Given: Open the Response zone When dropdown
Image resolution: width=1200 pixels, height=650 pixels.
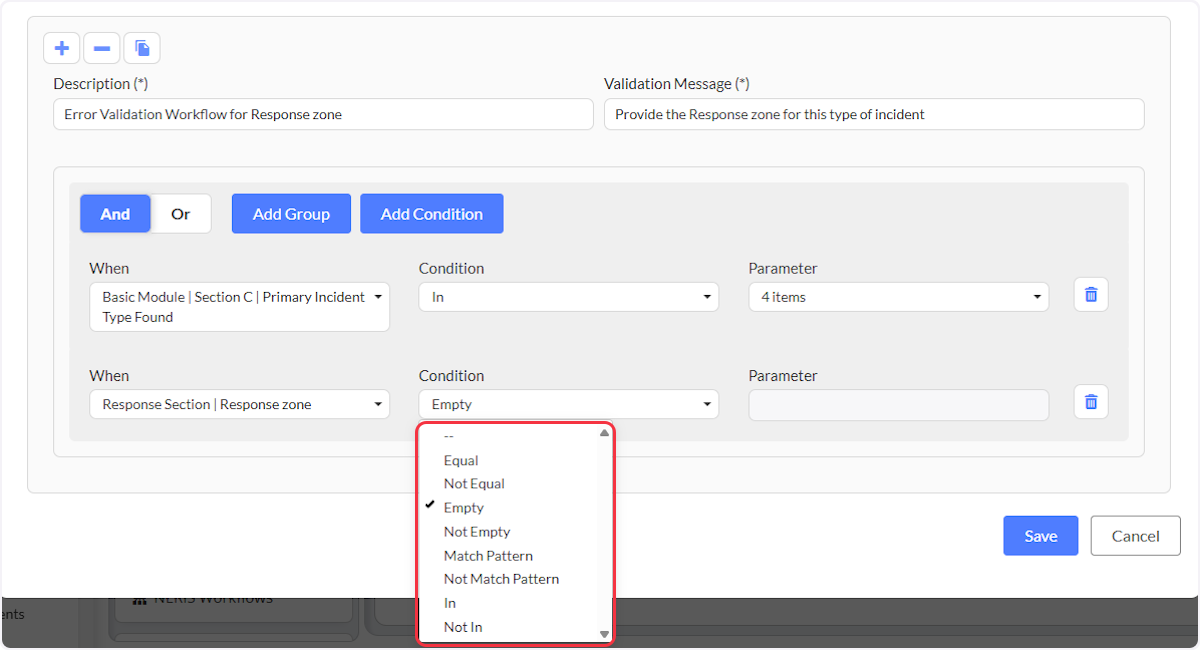Looking at the screenshot, I should (x=239, y=404).
